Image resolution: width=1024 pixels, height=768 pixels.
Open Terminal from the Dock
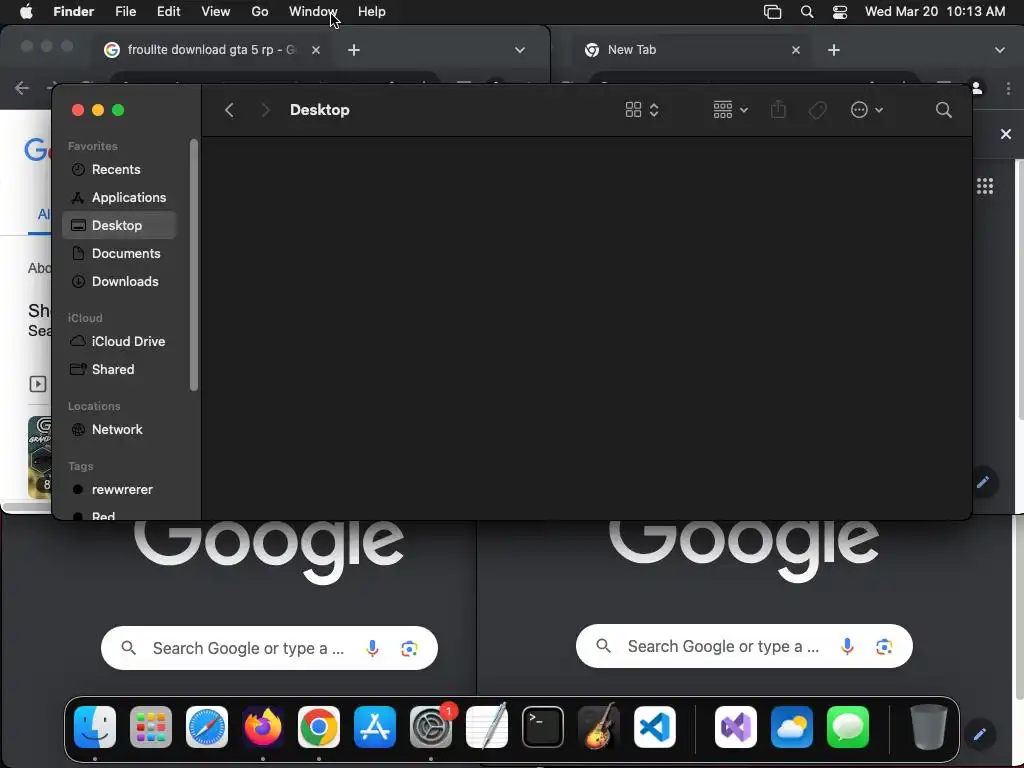(543, 727)
